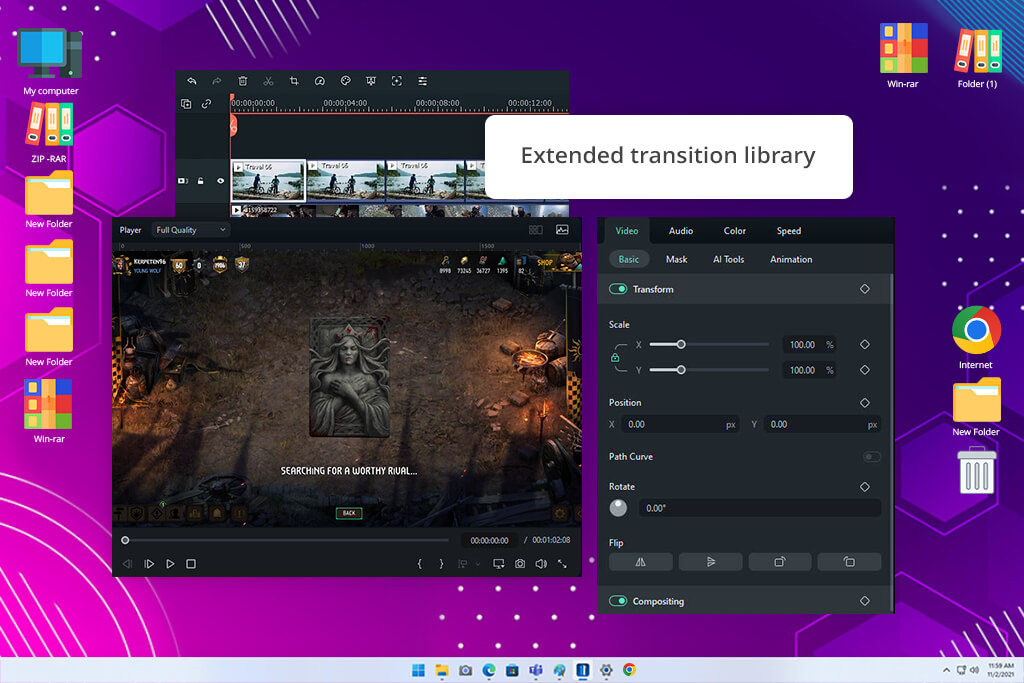Click the add track icon beside timeline ruler

186,104
